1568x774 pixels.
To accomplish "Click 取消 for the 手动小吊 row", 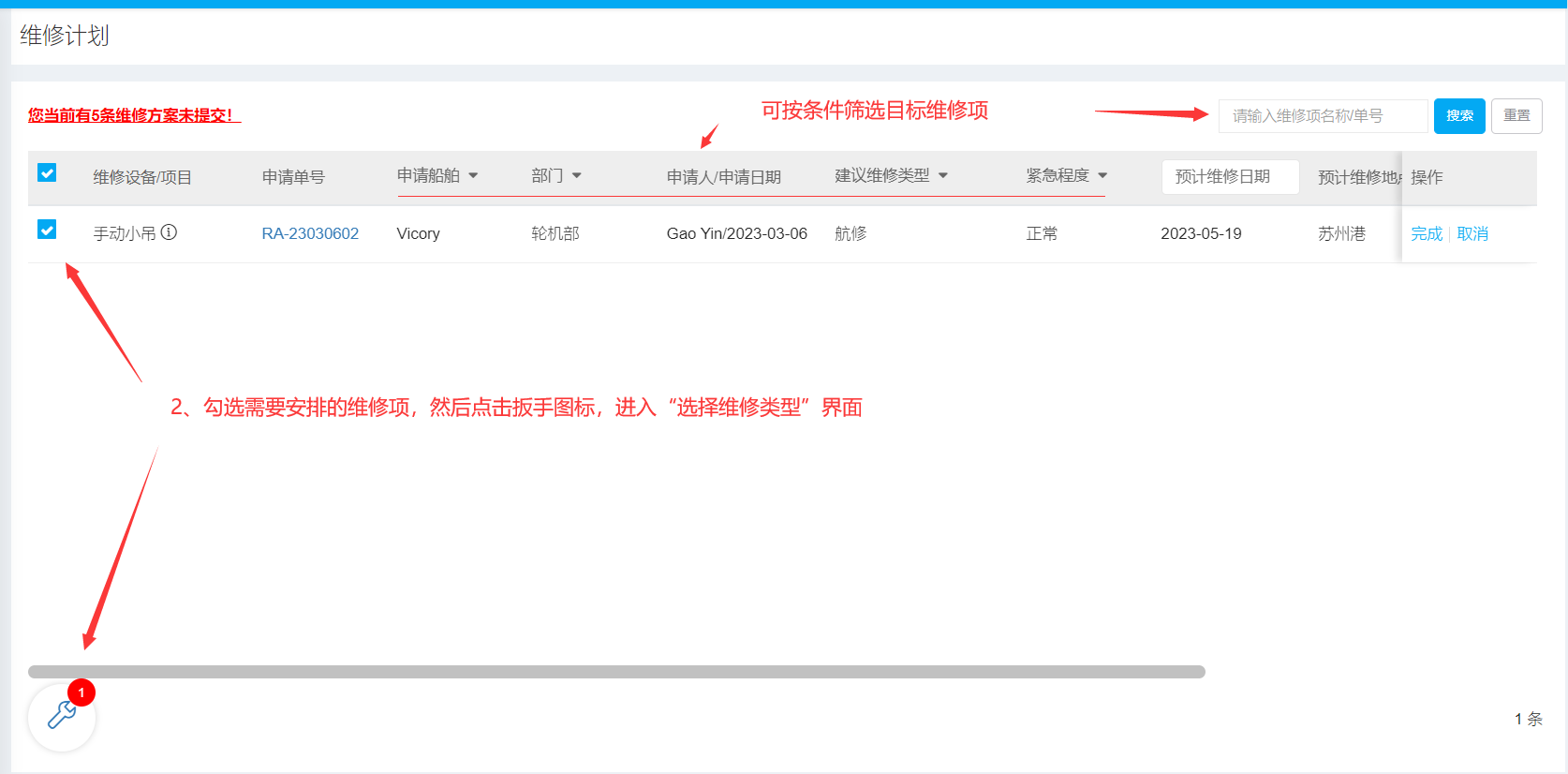I will click(x=1472, y=233).
